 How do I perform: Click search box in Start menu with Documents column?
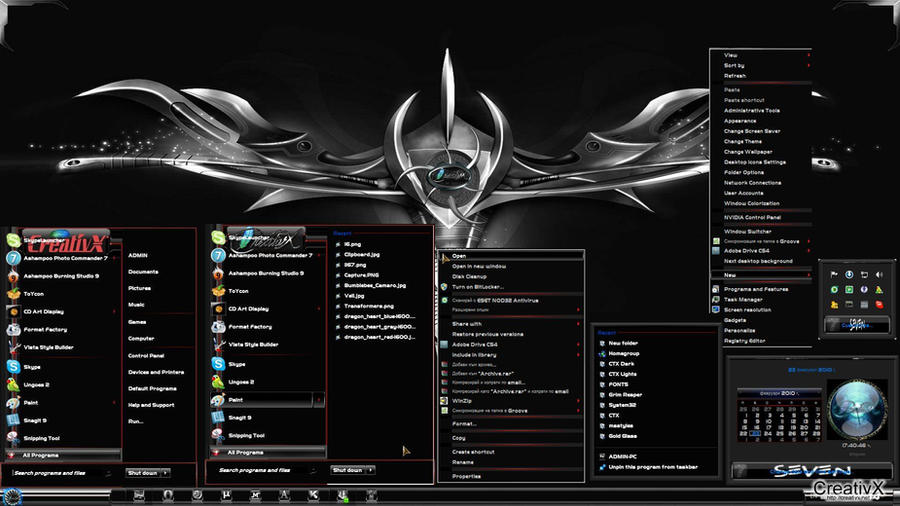60,473
